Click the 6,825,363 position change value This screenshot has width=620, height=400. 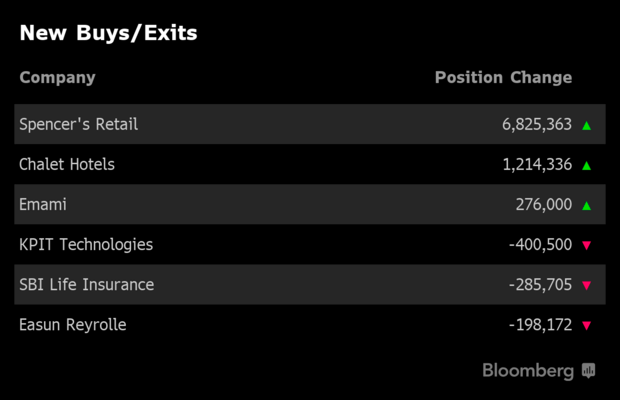pyautogui.click(x=537, y=125)
